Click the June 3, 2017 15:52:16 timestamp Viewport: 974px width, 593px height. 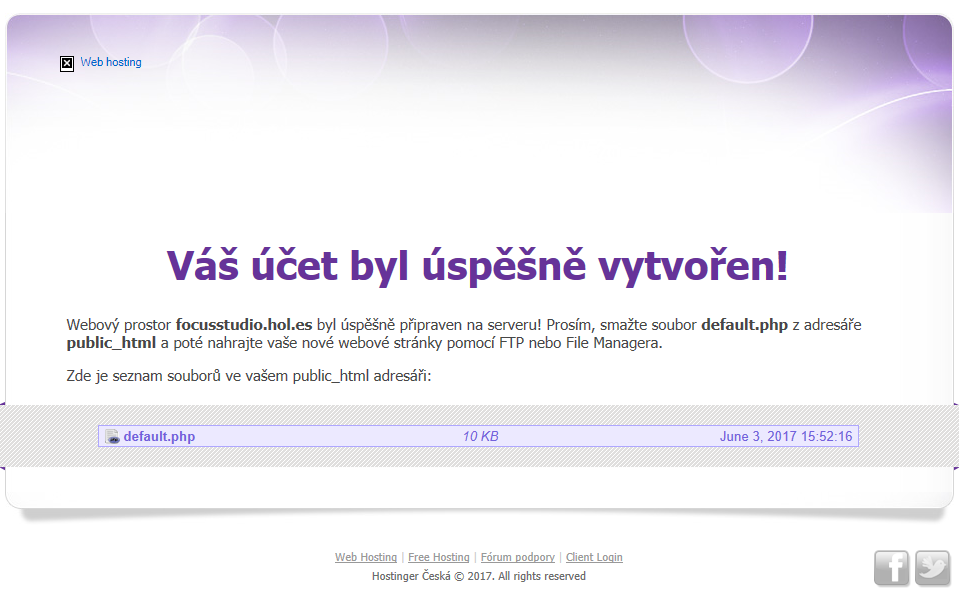pos(785,437)
